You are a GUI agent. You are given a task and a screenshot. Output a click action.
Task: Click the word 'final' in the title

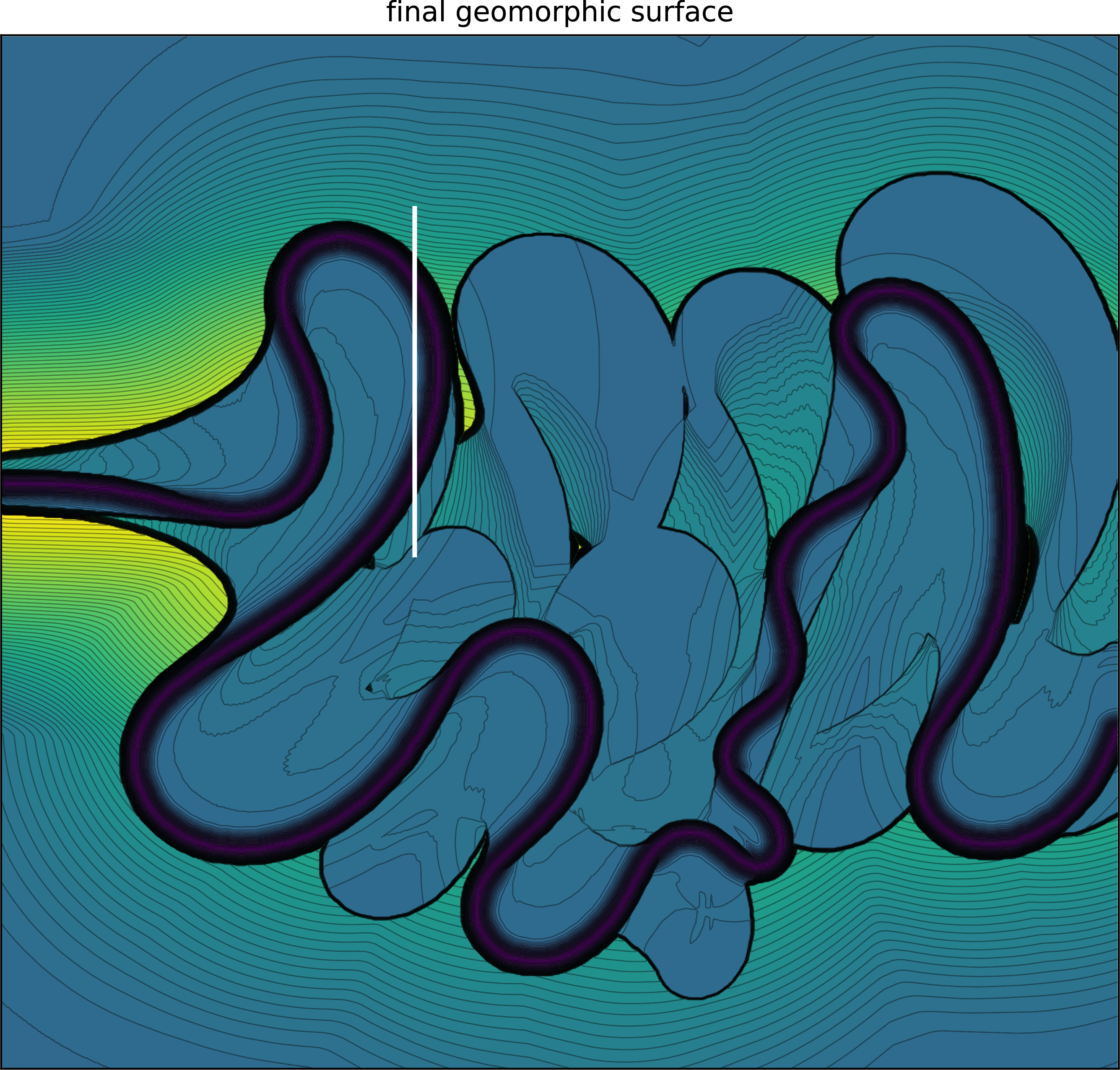coord(415,13)
